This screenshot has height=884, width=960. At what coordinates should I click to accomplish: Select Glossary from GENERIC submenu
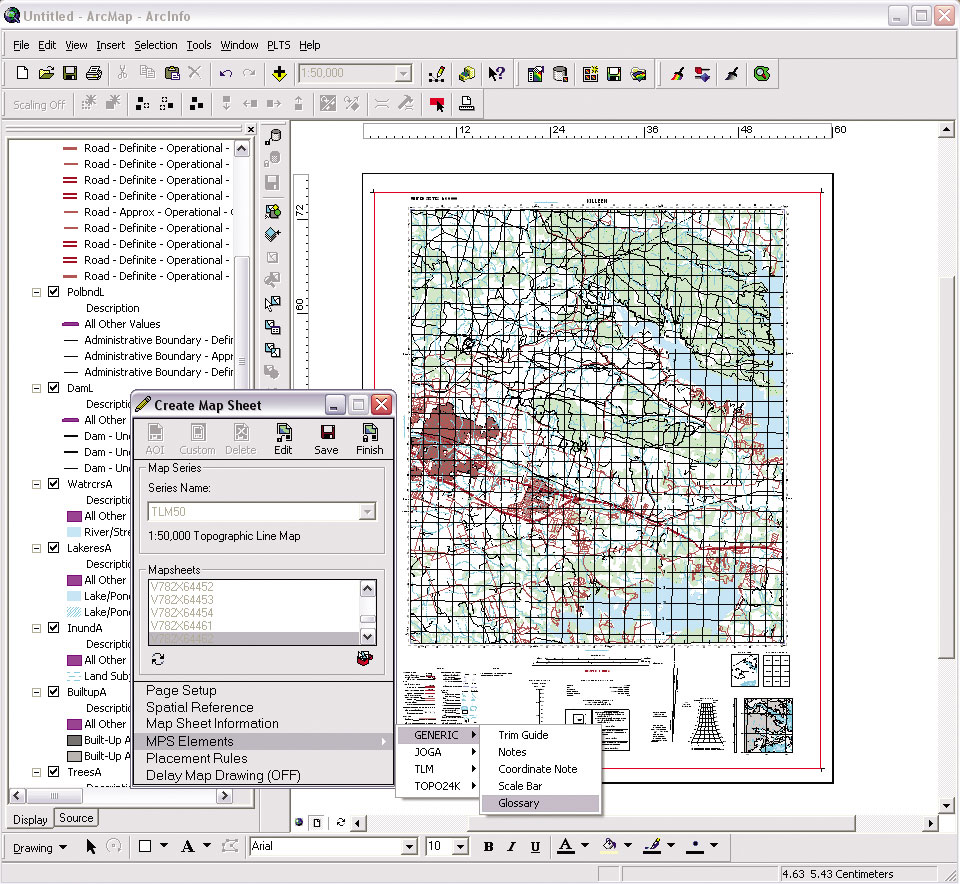click(x=540, y=803)
